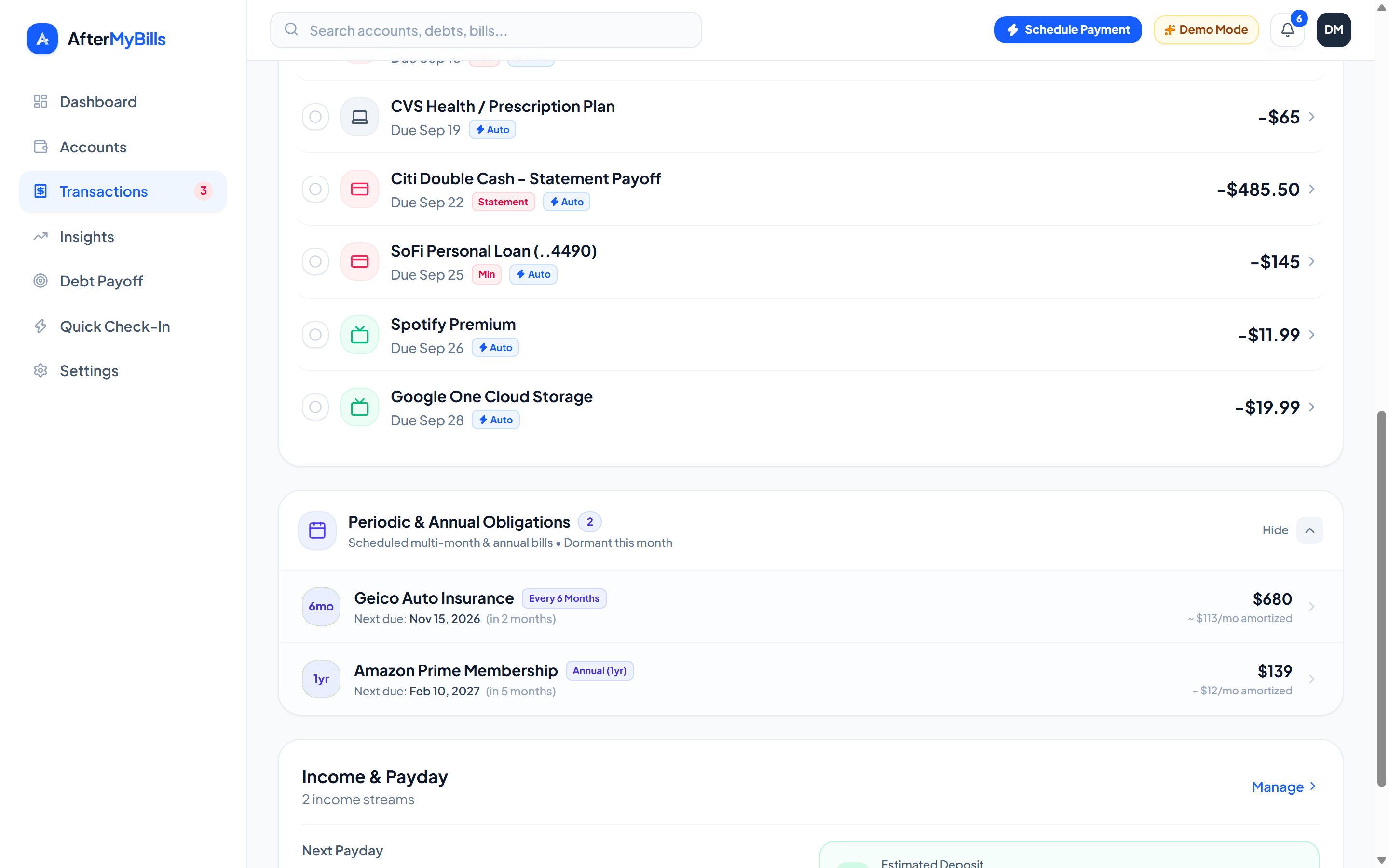This screenshot has width=1389, height=868.
Task: Open Settings from the sidebar
Action: pyautogui.click(x=123, y=371)
